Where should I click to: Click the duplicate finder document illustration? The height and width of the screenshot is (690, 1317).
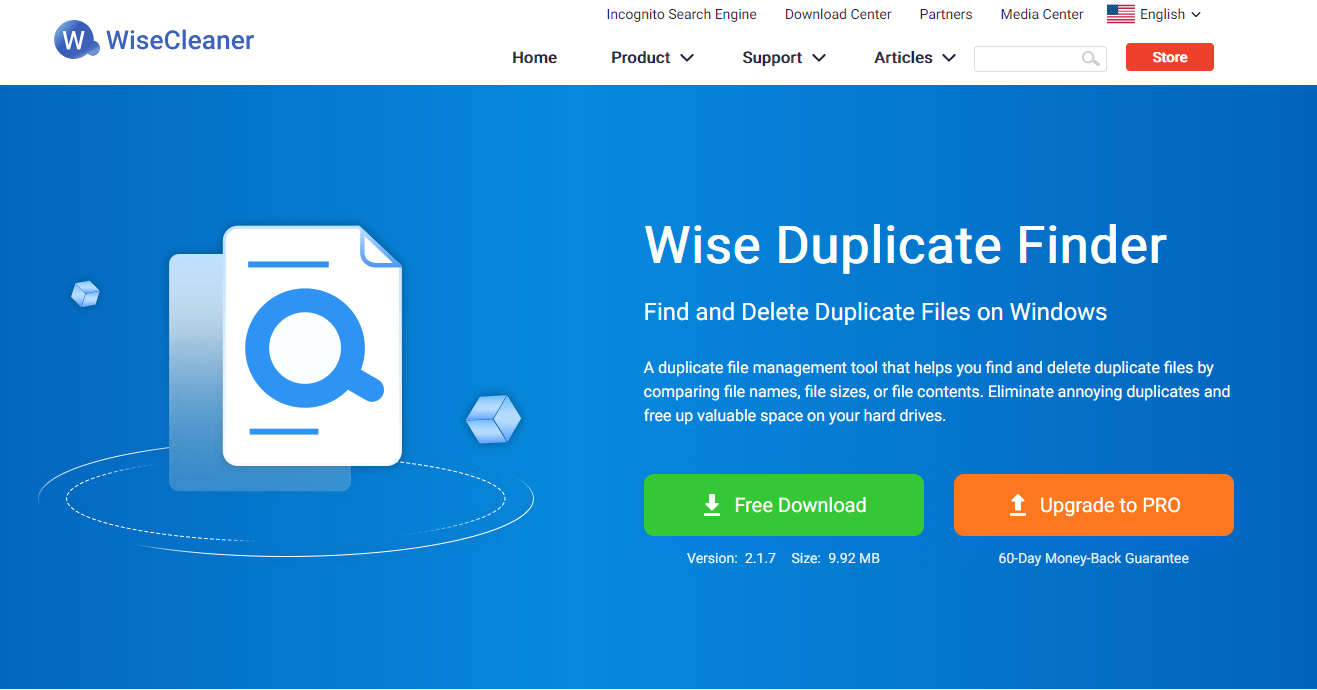point(286,358)
